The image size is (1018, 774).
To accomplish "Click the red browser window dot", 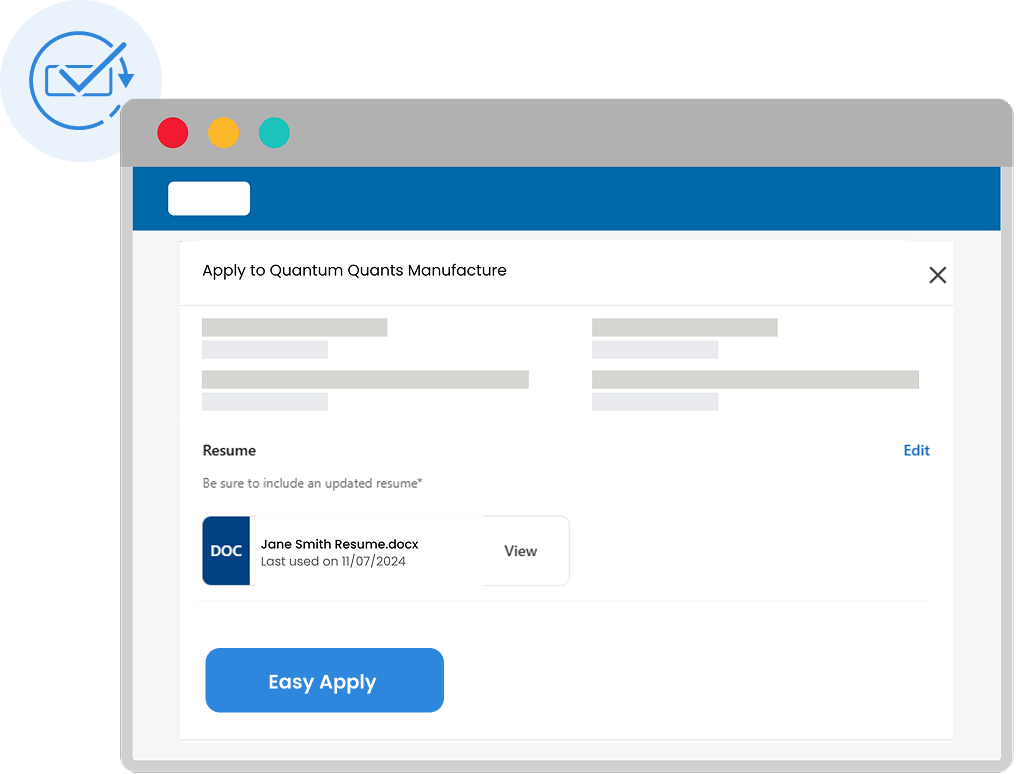I will (172, 132).
